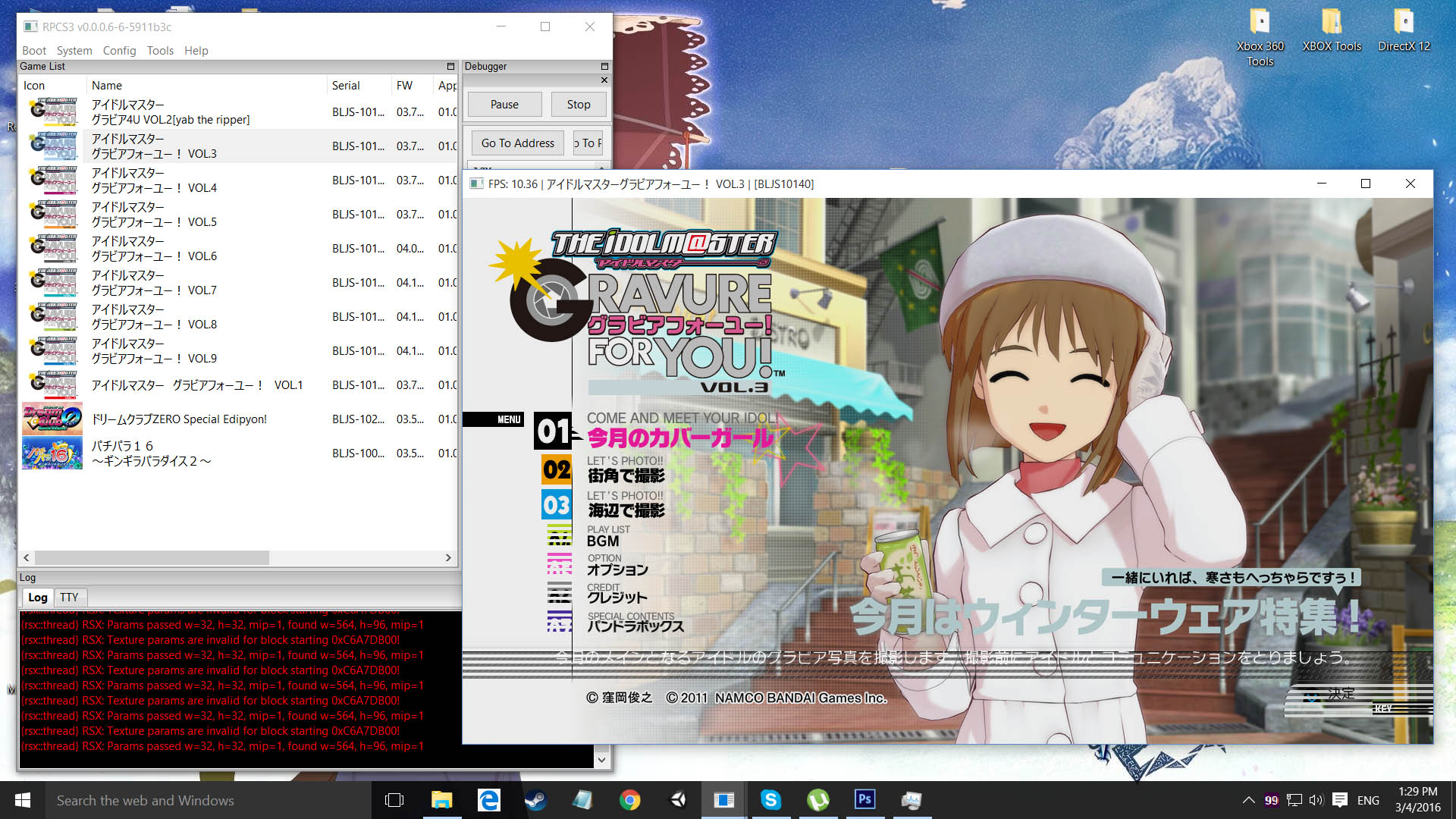Open the System menu
1456x819 pixels.
pyautogui.click(x=74, y=50)
